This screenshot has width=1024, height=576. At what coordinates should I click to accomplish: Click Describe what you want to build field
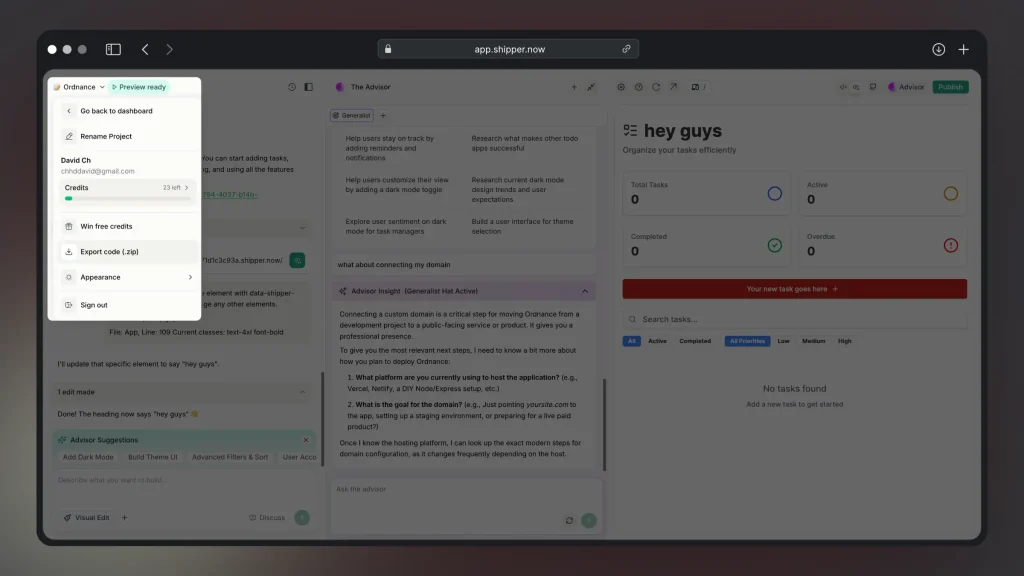coord(183,480)
